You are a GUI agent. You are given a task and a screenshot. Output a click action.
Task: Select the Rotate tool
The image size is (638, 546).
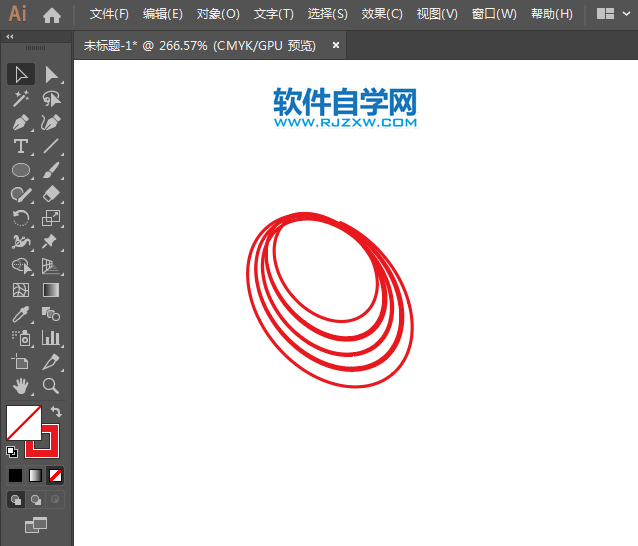(21, 218)
